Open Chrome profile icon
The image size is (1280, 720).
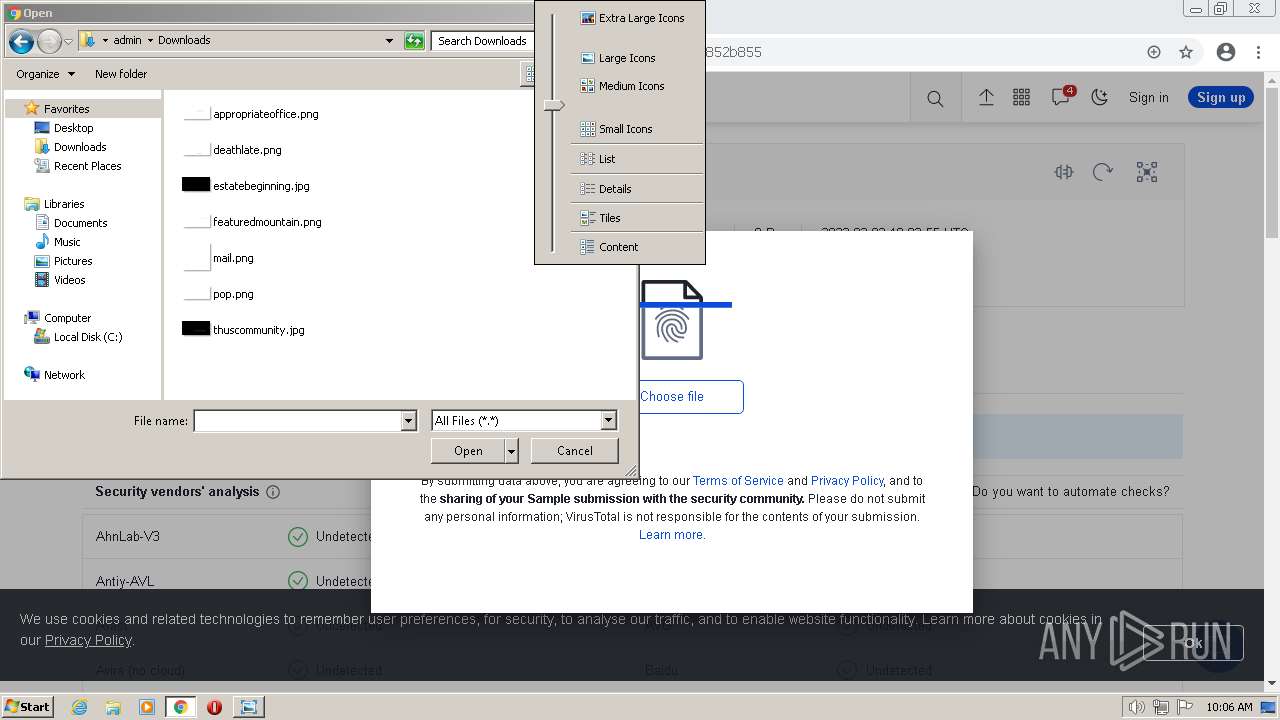(1226, 52)
